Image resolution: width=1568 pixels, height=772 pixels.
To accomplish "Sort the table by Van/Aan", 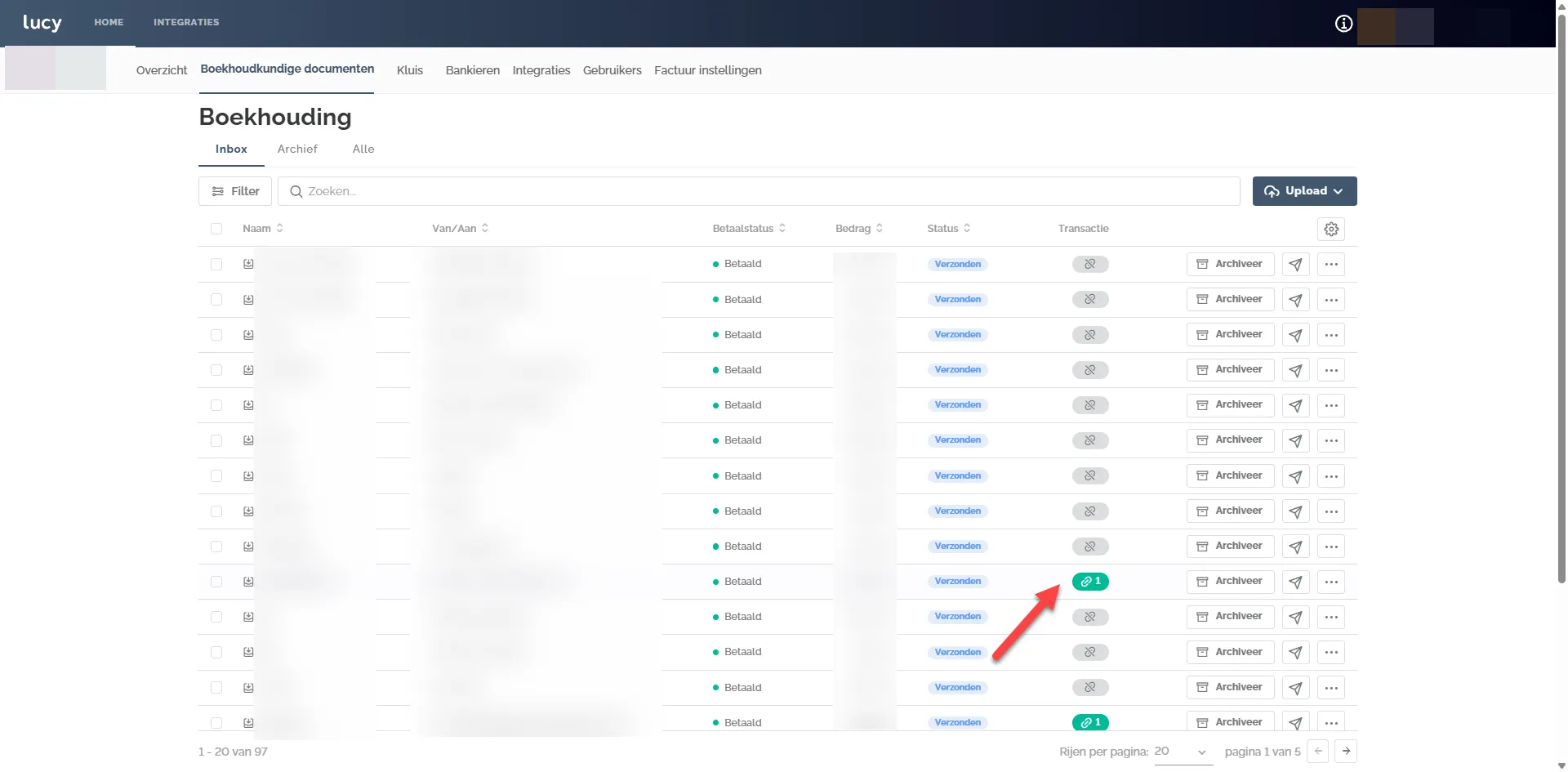I will coord(461,229).
